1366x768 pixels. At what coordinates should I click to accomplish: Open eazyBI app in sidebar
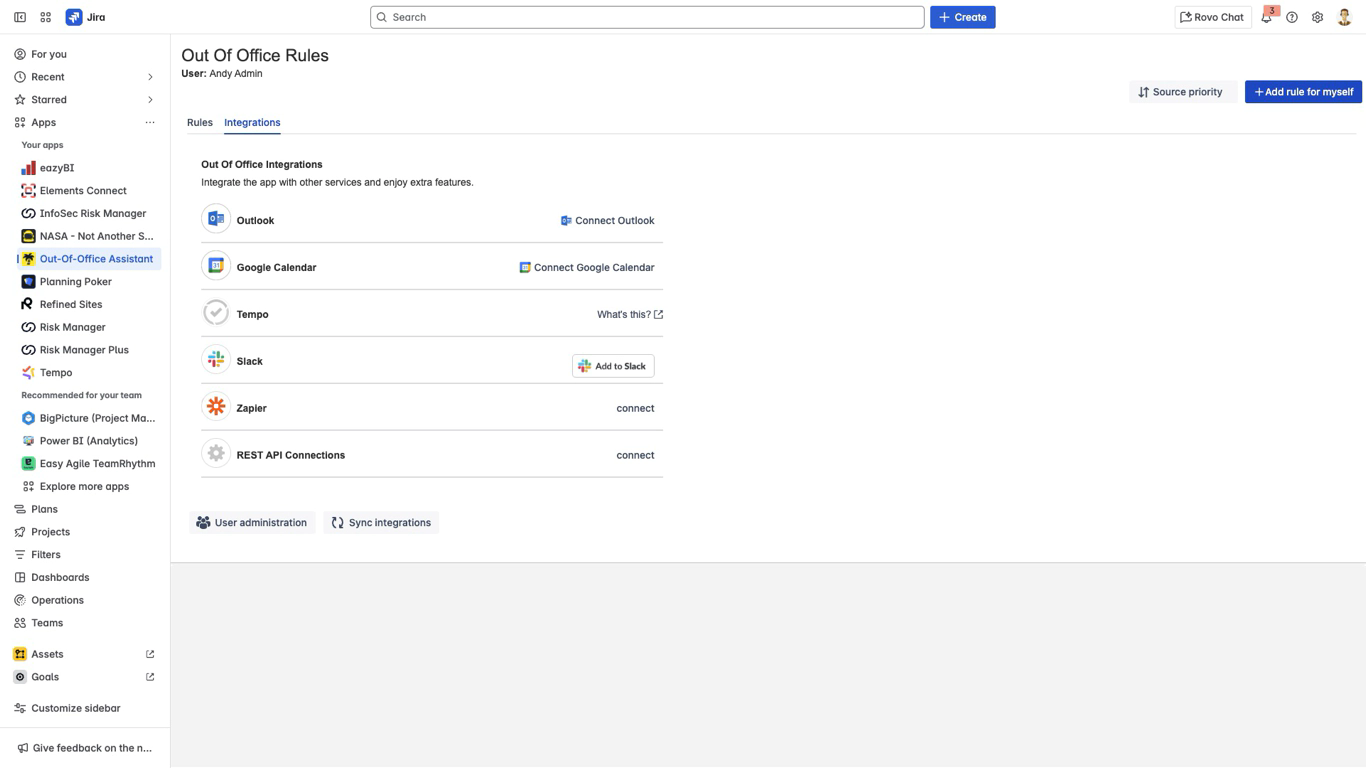(57, 168)
